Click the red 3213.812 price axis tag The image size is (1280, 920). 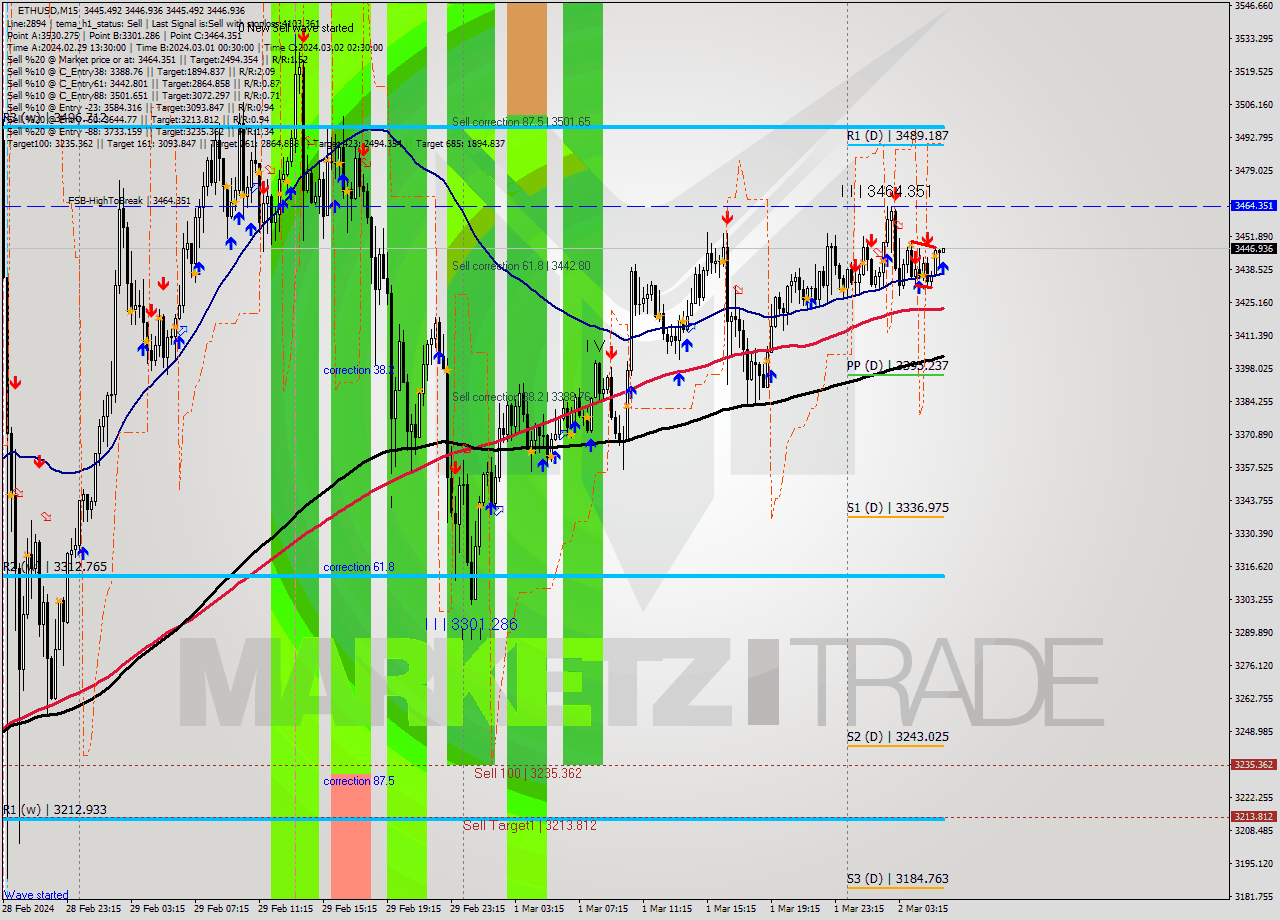point(1254,817)
